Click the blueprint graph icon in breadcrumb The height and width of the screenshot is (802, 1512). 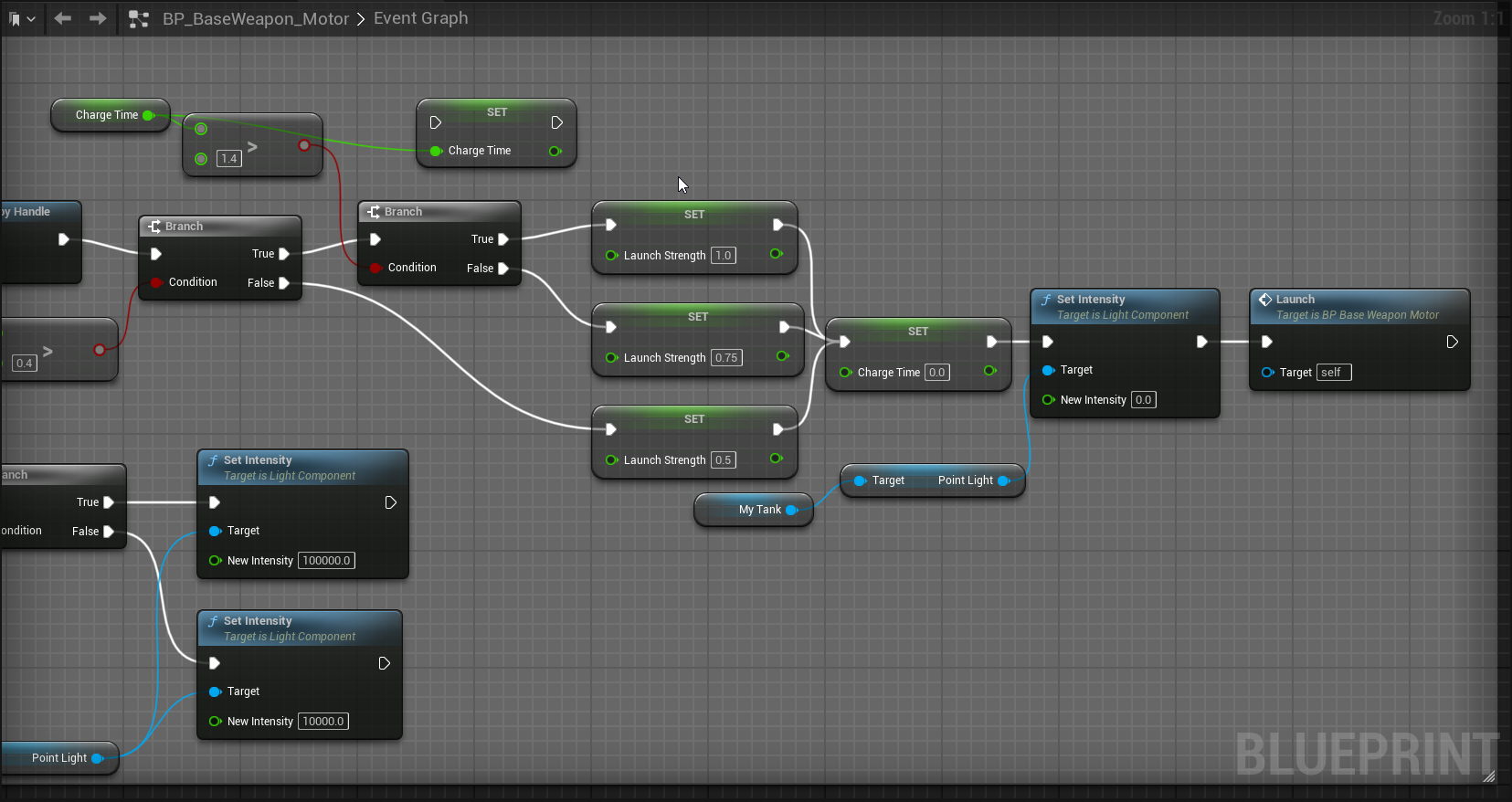coord(139,18)
